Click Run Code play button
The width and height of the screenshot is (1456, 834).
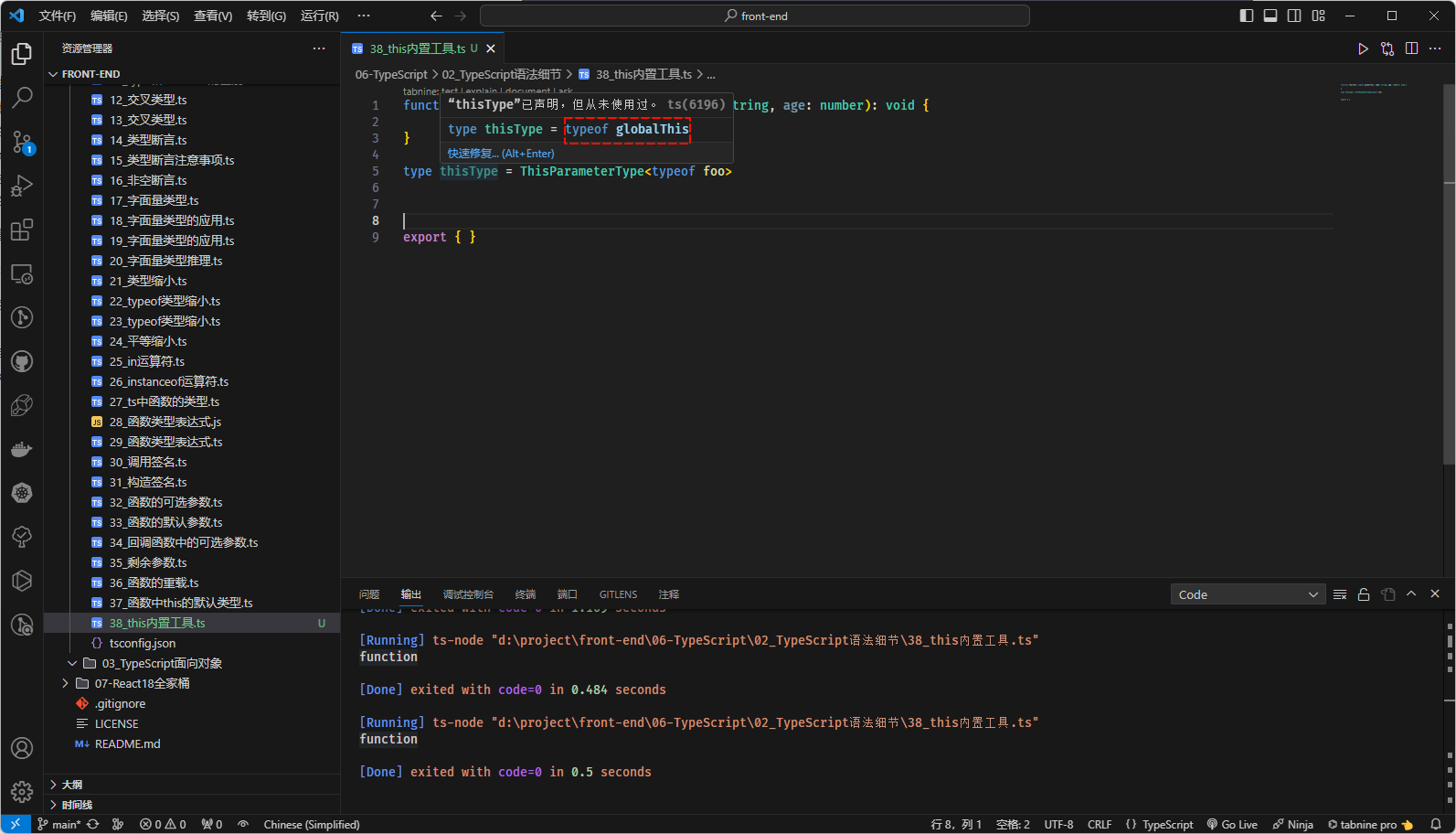[1363, 48]
